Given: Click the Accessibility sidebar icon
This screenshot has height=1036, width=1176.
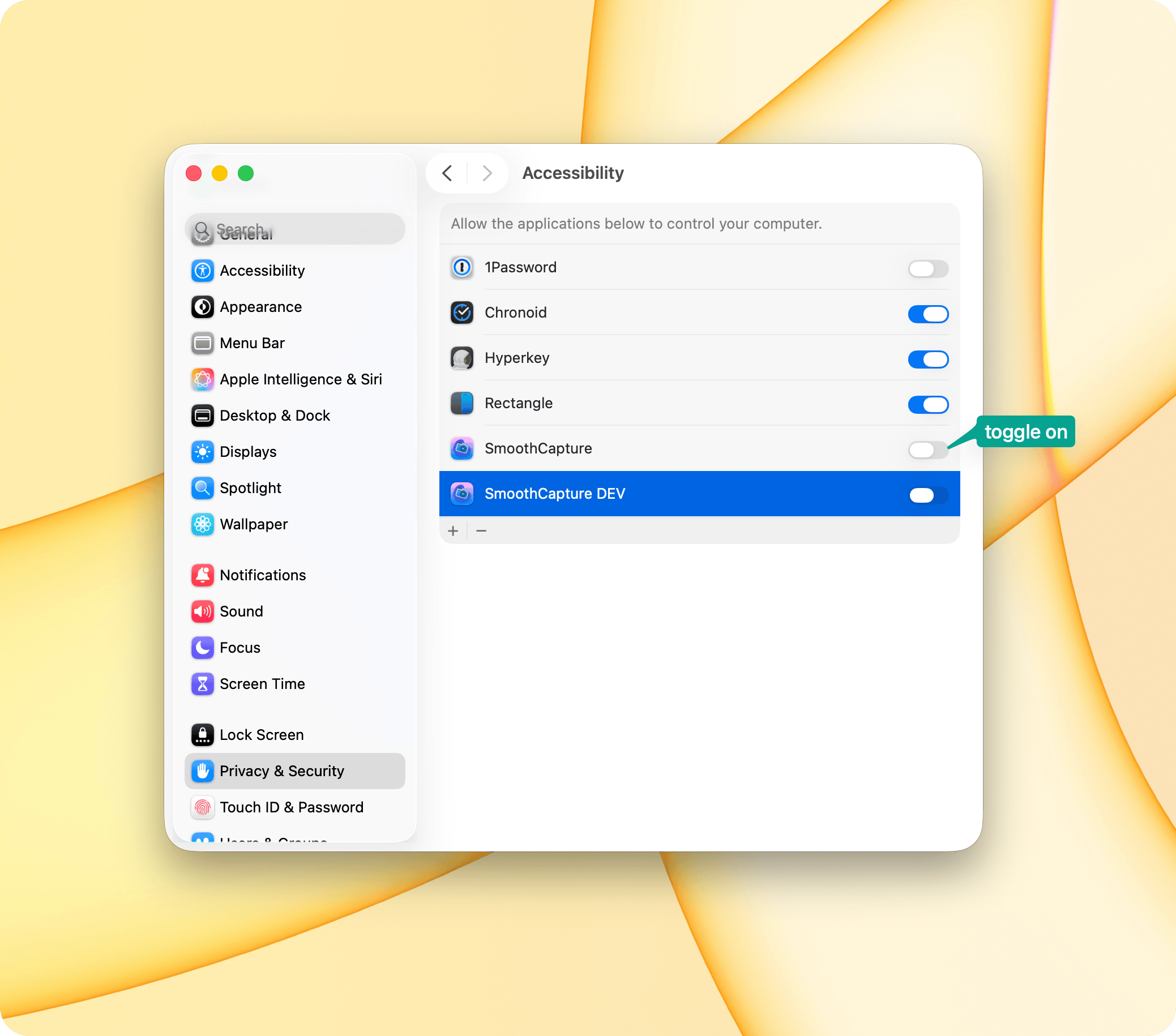Looking at the screenshot, I should tap(203, 271).
